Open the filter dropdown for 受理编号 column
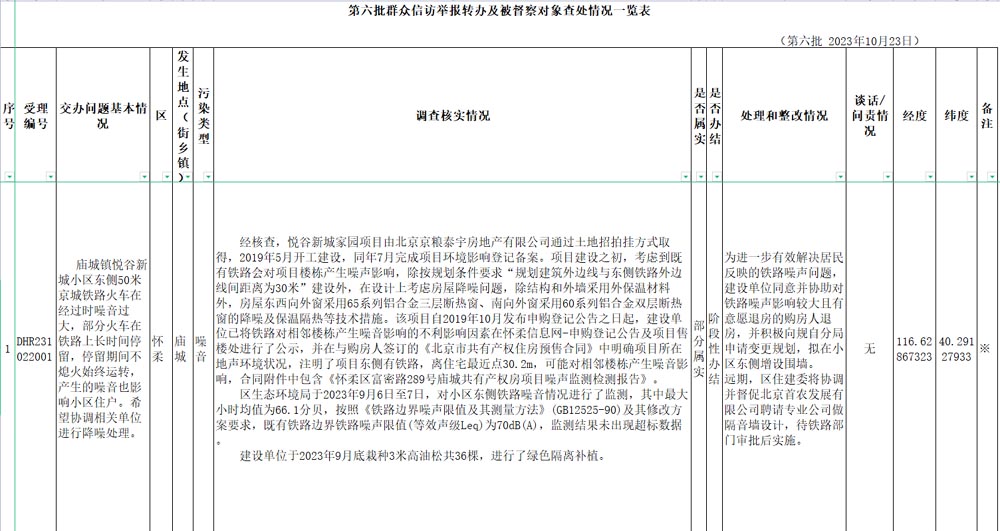Image resolution: width=1000 pixels, height=531 pixels. tap(50, 177)
